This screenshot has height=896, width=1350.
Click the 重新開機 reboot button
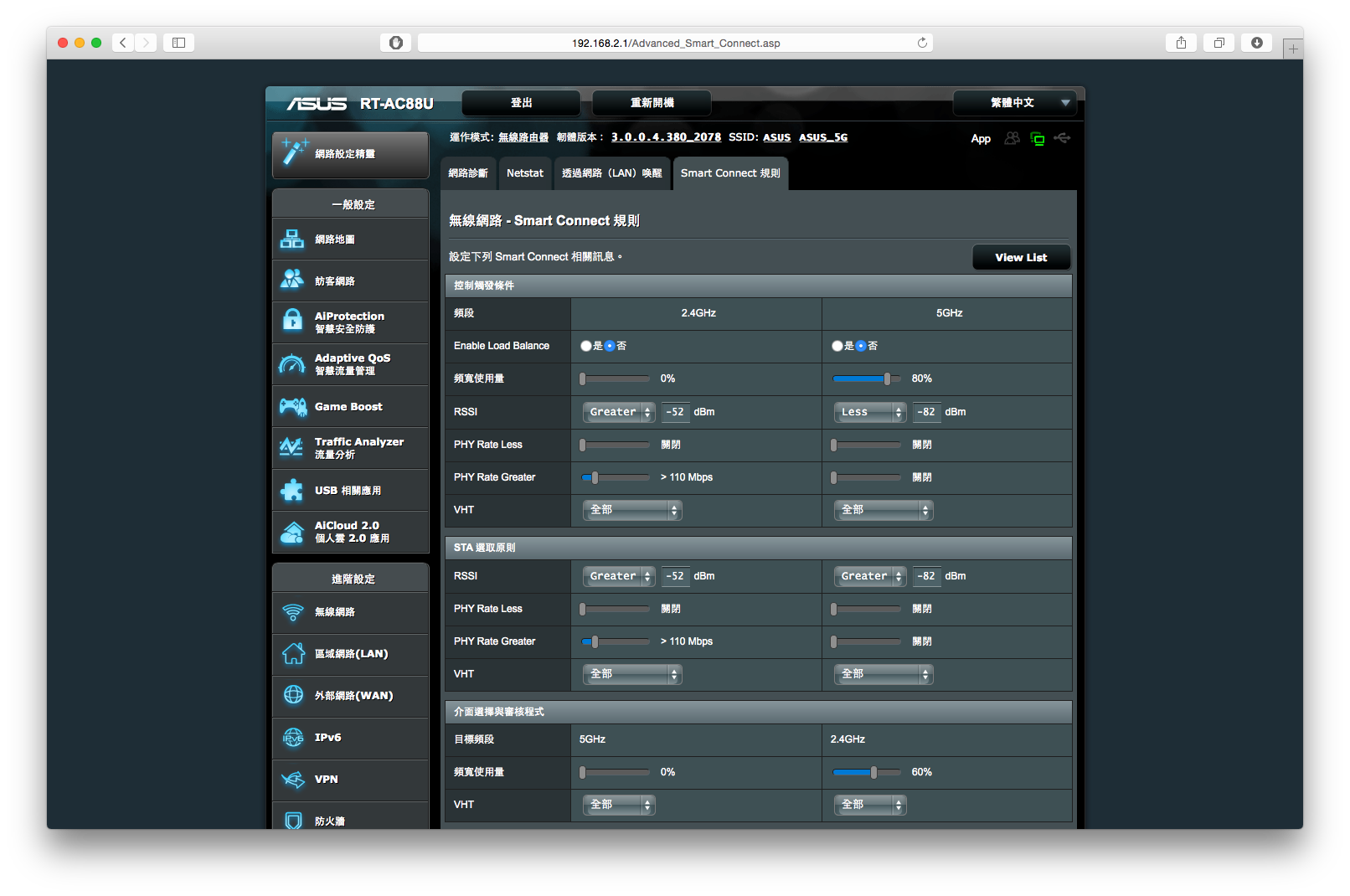pos(652,103)
